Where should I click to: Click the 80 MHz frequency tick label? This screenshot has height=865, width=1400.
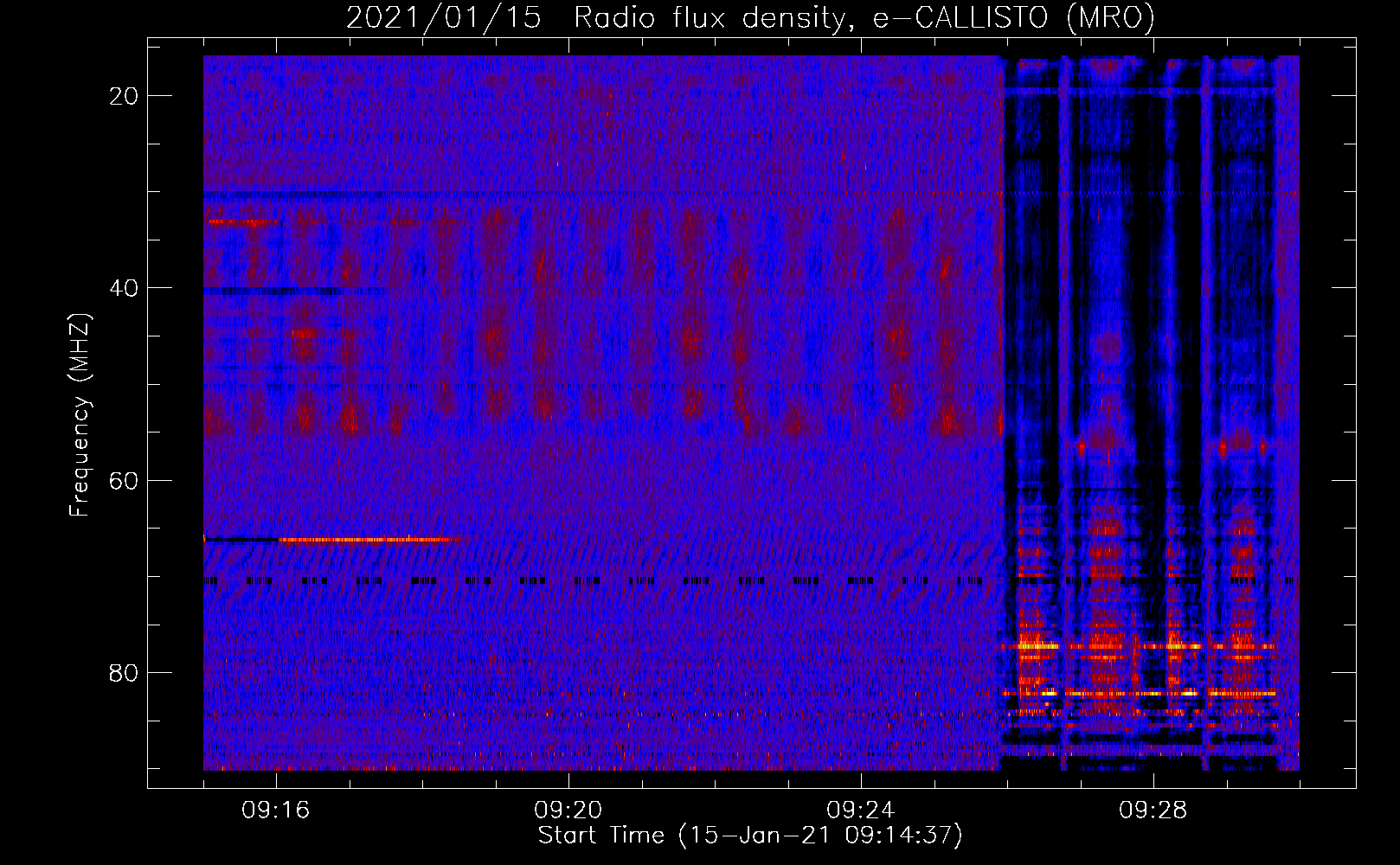(125, 672)
